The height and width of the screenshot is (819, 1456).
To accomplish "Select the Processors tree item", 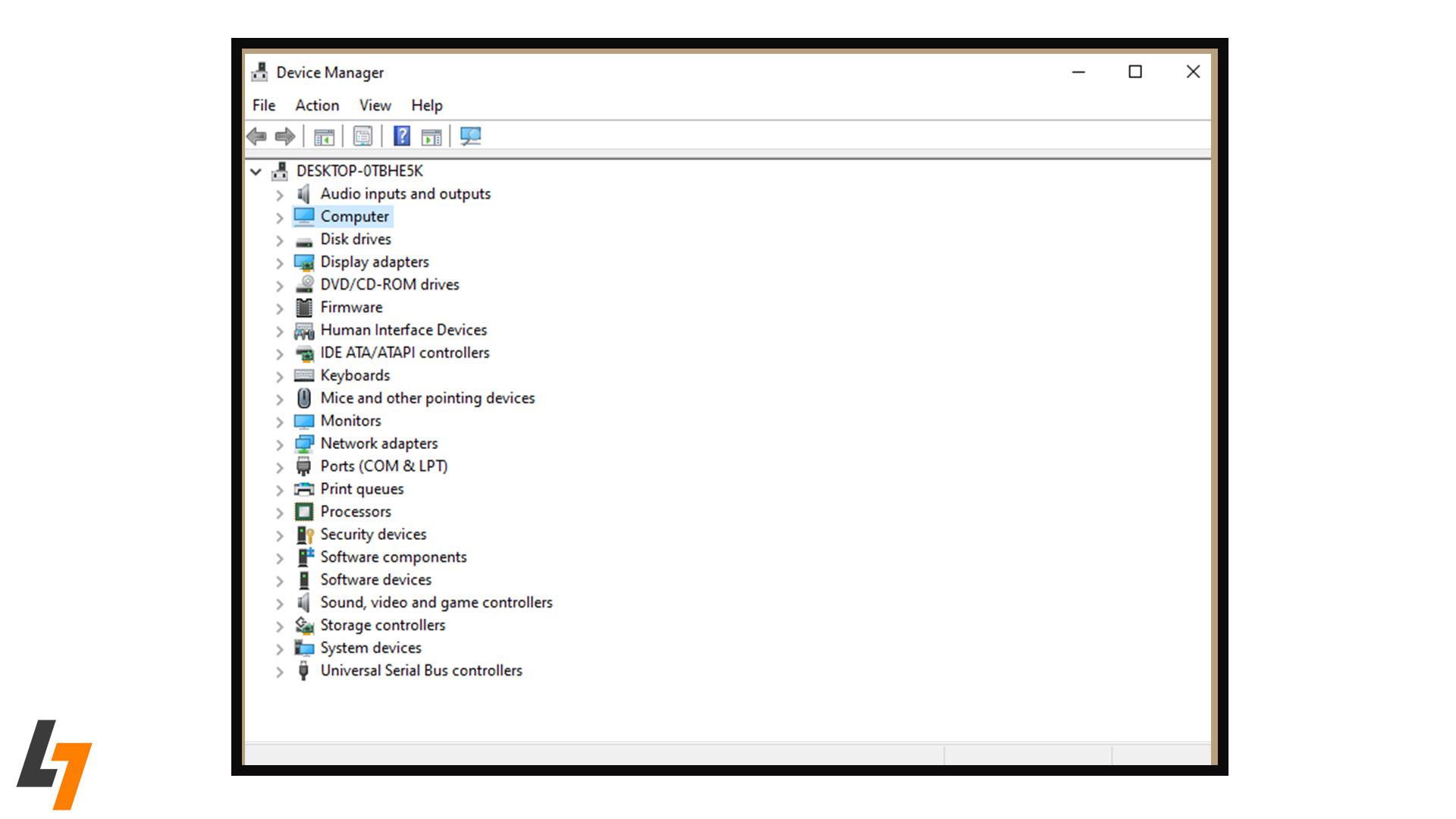I will click(x=356, y=512).
